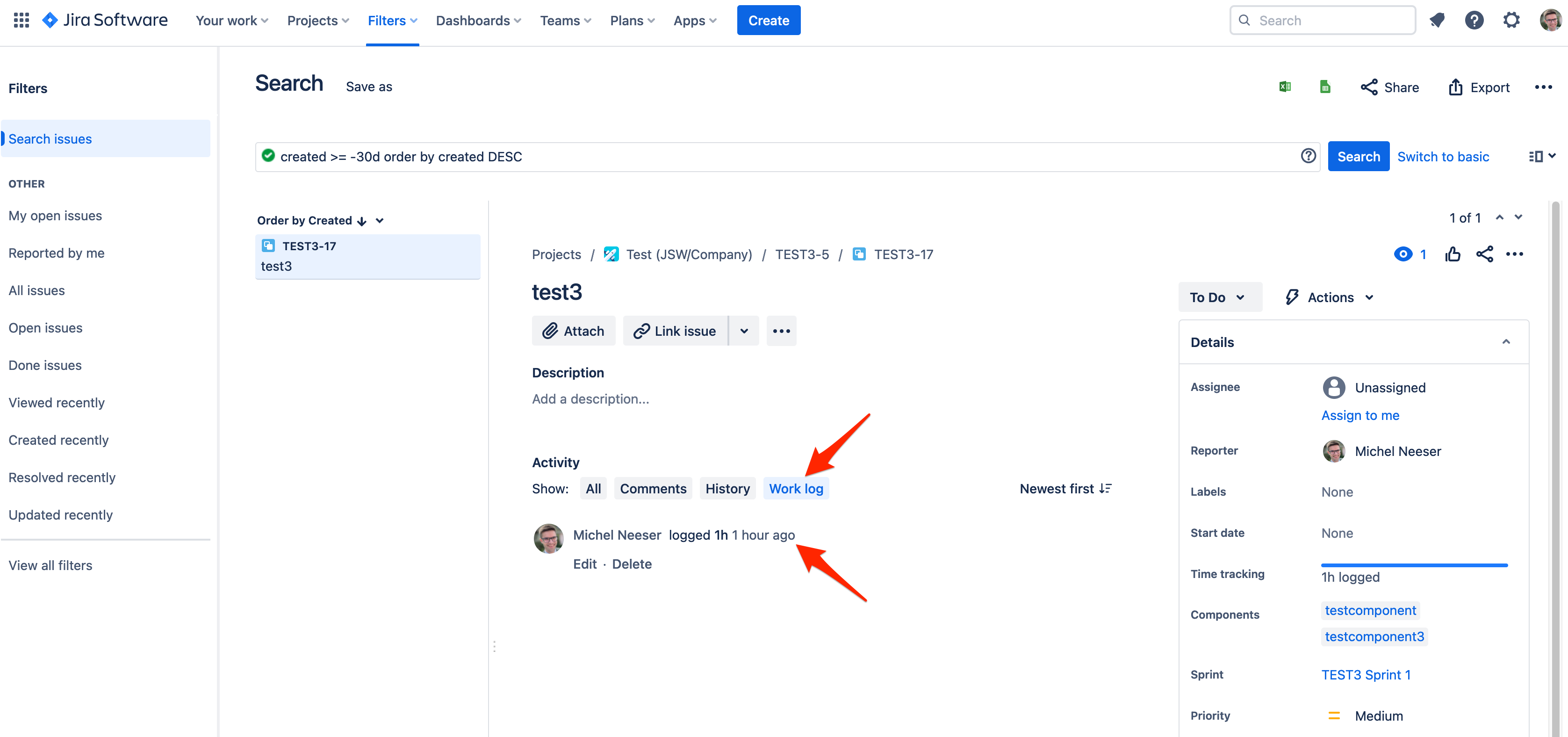Open your profile avatar menu

(x=1548, y=20)
